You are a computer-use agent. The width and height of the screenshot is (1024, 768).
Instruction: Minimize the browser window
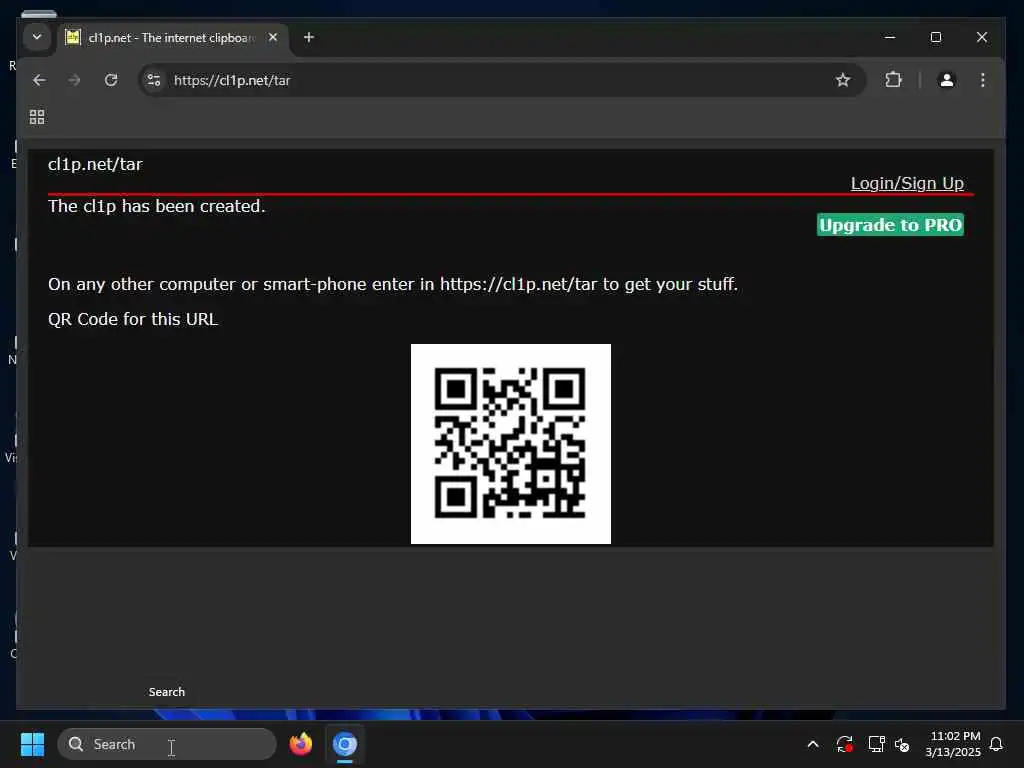[889, 37]
